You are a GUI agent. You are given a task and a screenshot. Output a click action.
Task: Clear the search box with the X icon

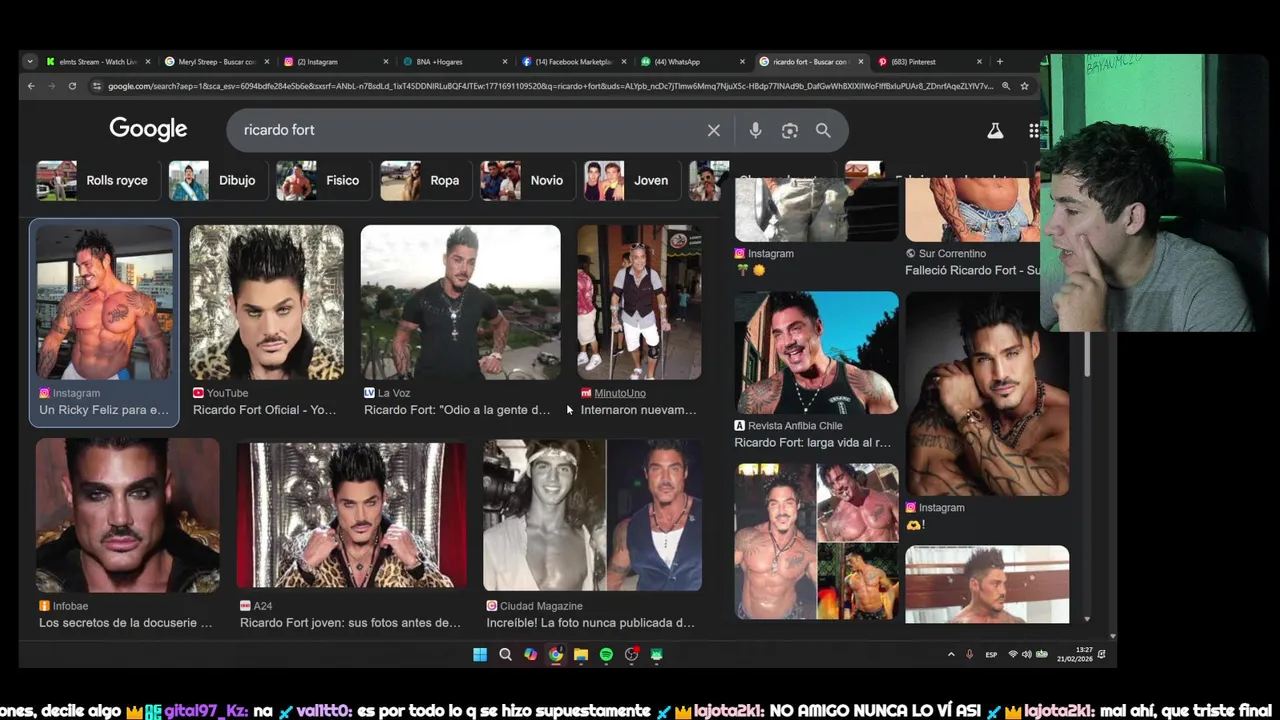click(713, 130)
